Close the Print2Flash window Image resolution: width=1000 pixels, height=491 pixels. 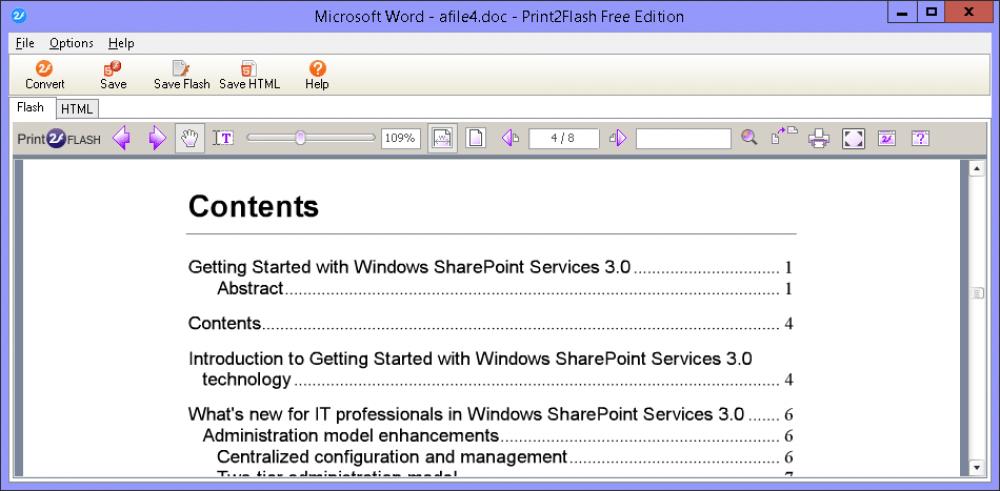(969, 11)
